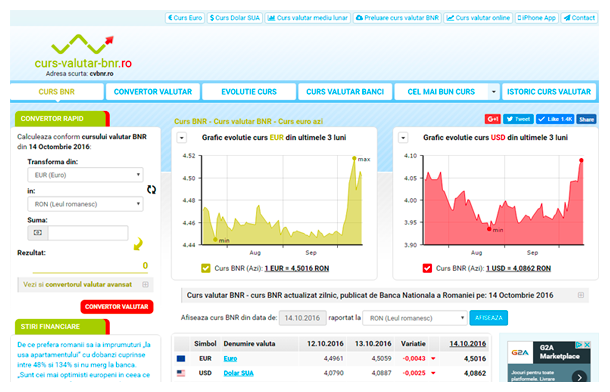Click the Facebook Share button
Viewport: 610px width, 392px height.
(x=586, y=119)
